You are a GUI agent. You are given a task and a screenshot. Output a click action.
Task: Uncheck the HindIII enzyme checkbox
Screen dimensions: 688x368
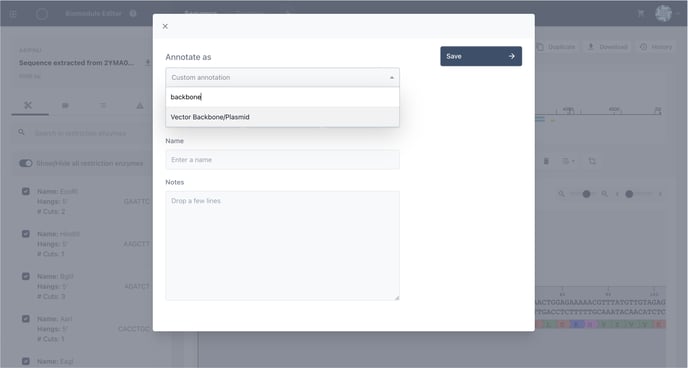pos(26,234)
